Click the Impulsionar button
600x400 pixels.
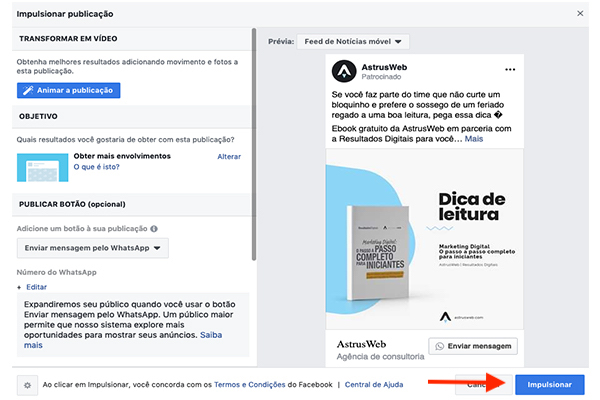[x=549, y=385]
